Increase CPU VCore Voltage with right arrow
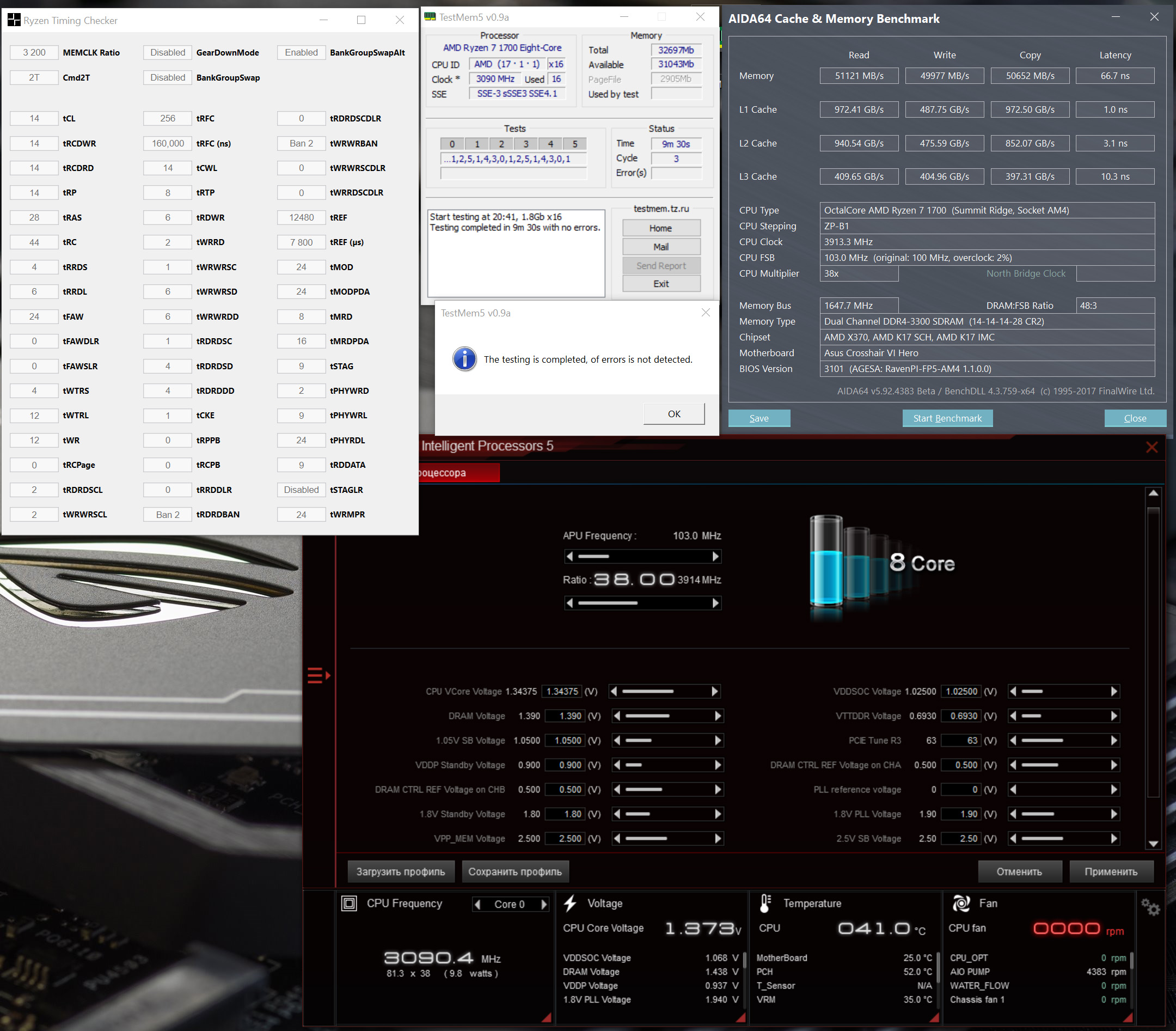The image size is (1176, 1031). tap(715, 691)
